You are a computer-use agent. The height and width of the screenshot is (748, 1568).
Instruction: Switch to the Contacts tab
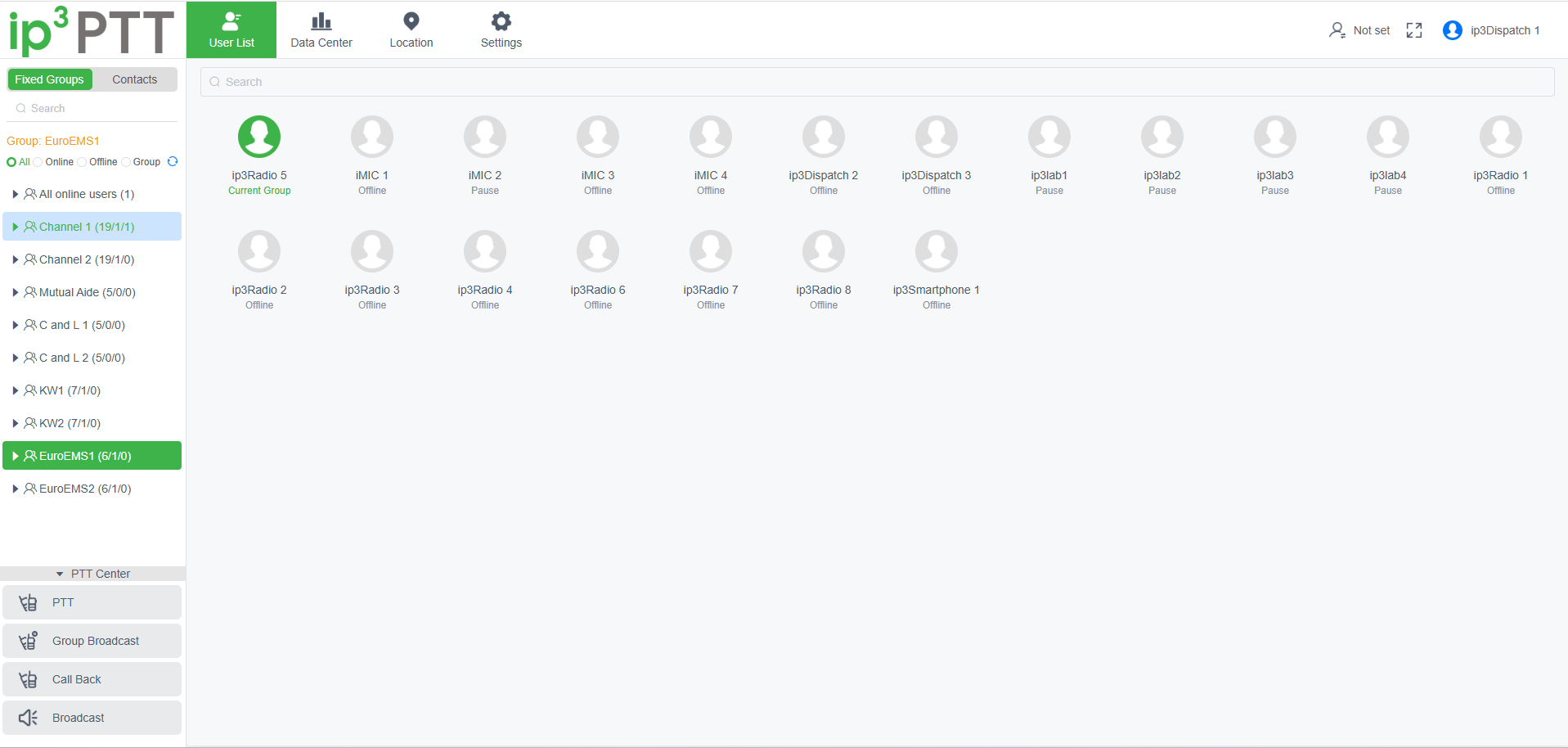[135, 79]
